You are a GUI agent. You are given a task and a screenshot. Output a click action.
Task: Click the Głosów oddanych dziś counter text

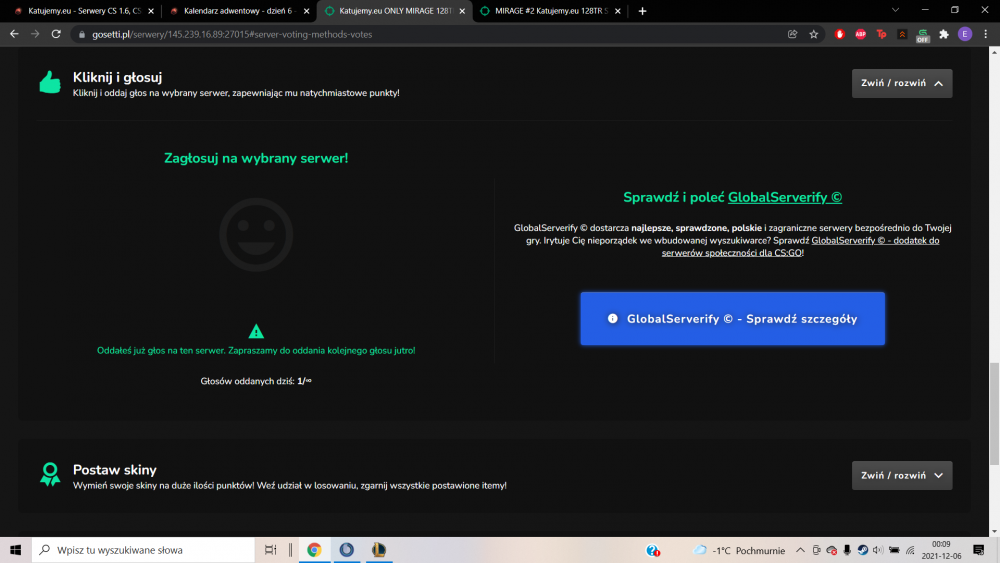tap(256, 381)
